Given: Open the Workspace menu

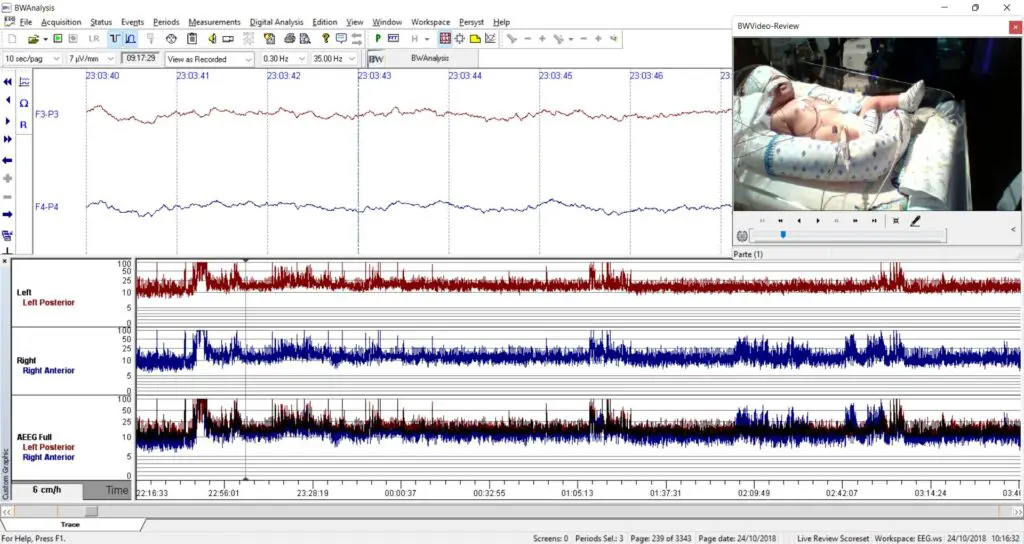Looking at the screenshot, I should pos(430,22).
